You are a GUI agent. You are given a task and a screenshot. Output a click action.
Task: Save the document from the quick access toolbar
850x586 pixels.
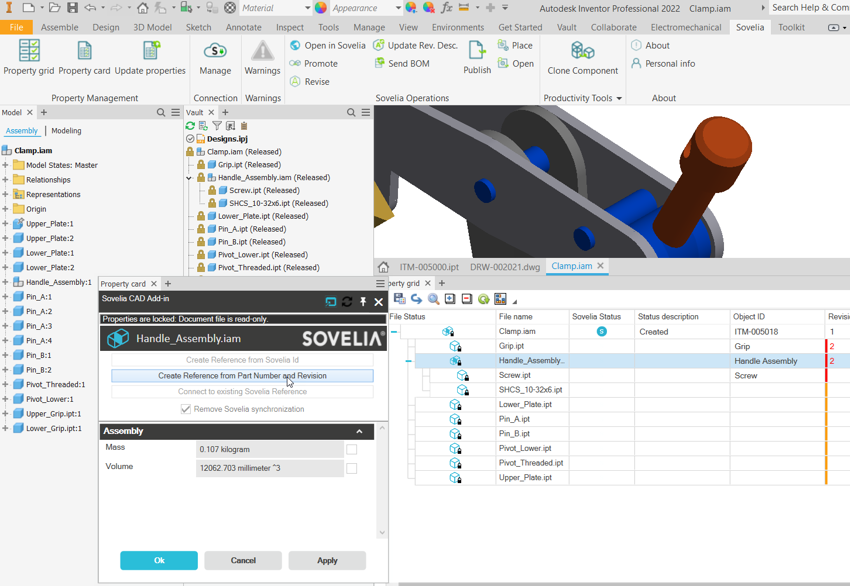point(72,8)
